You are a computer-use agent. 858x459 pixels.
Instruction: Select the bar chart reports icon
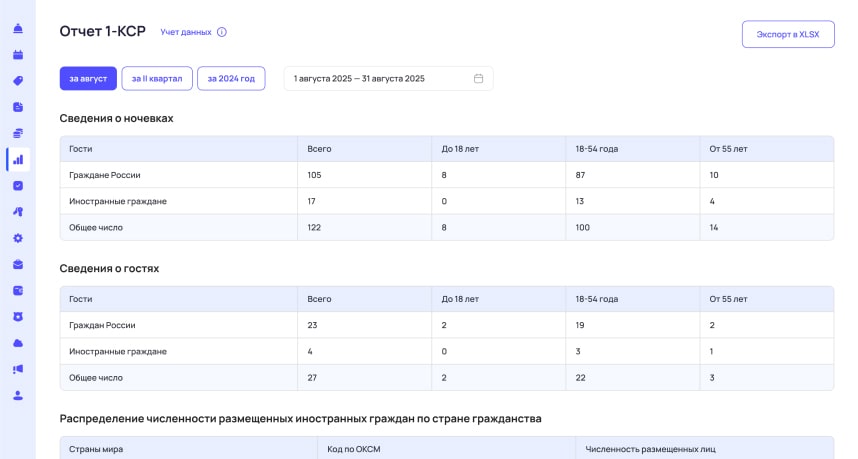[x=18, y=160]
